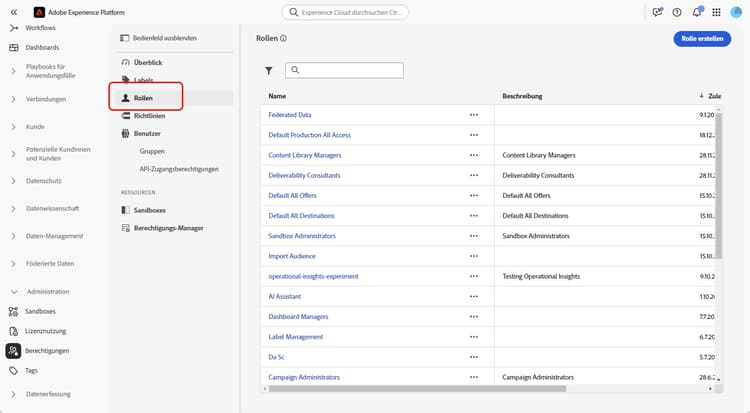Open the notifications bell
This screenshot has width=750, height=413.
click(x=697, y=12)
